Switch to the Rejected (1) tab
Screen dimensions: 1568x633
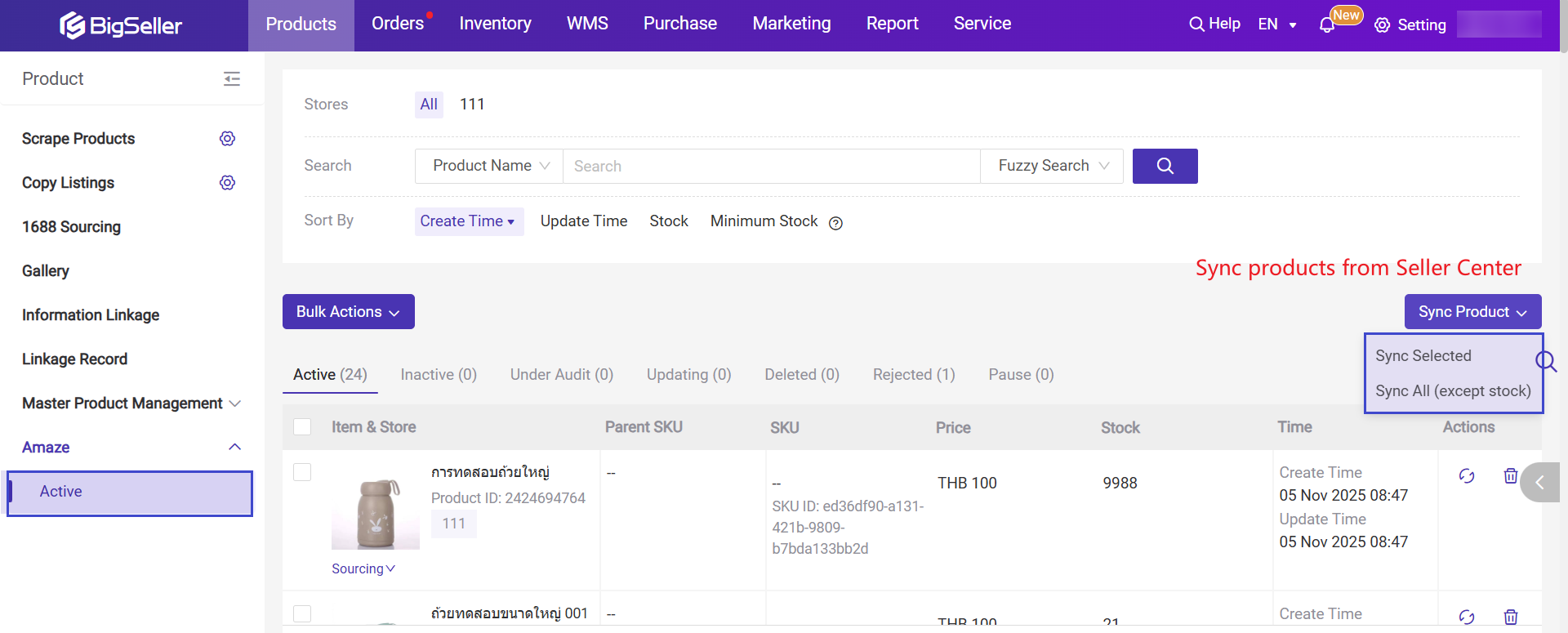point(913,375)
